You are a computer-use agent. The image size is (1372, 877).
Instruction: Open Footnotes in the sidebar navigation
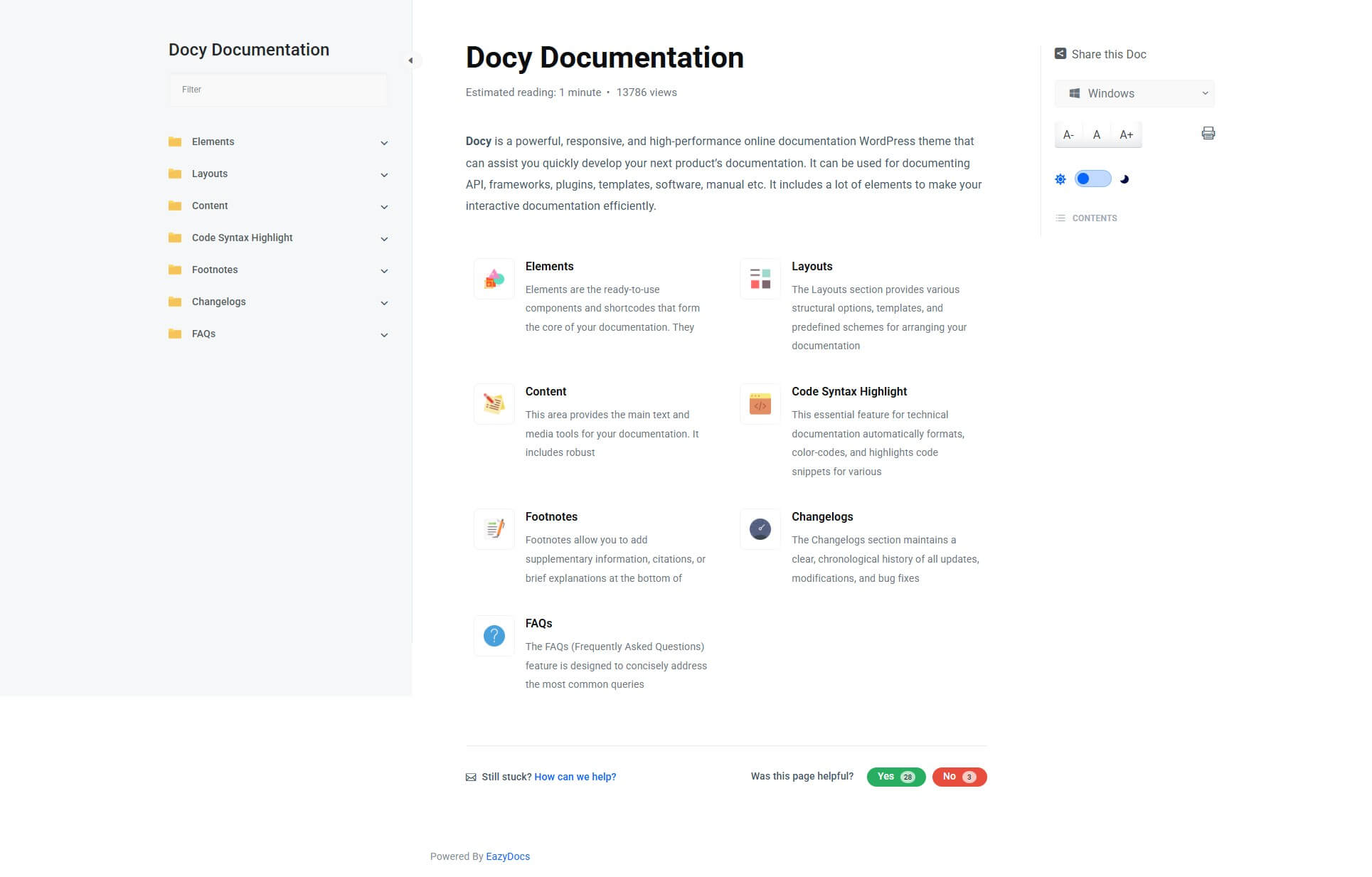[x=215, y=270]
